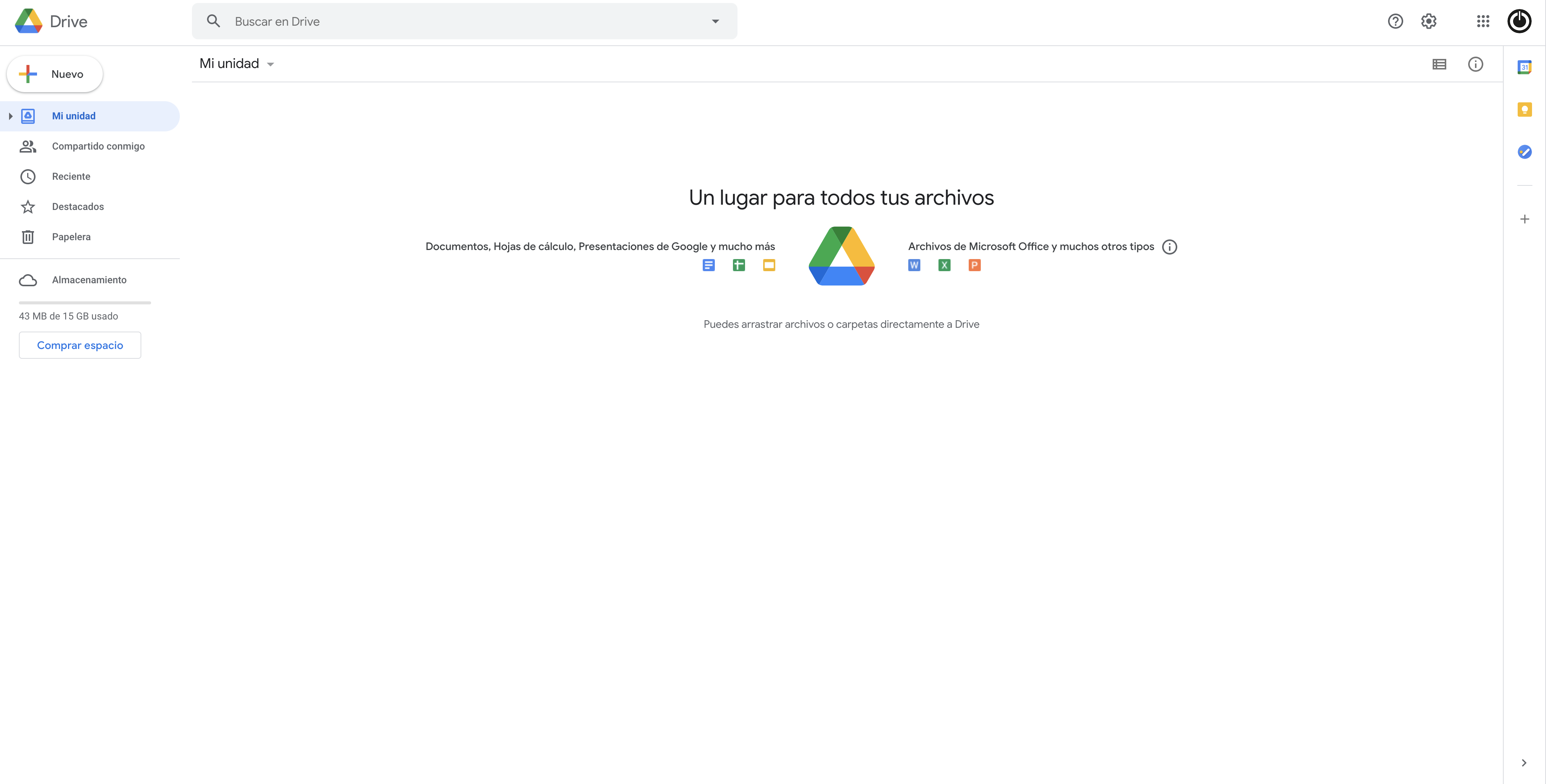This screenshot has height=784, width=1546.
Task: Click the Reciente clock icon
Action: point(28,176)
